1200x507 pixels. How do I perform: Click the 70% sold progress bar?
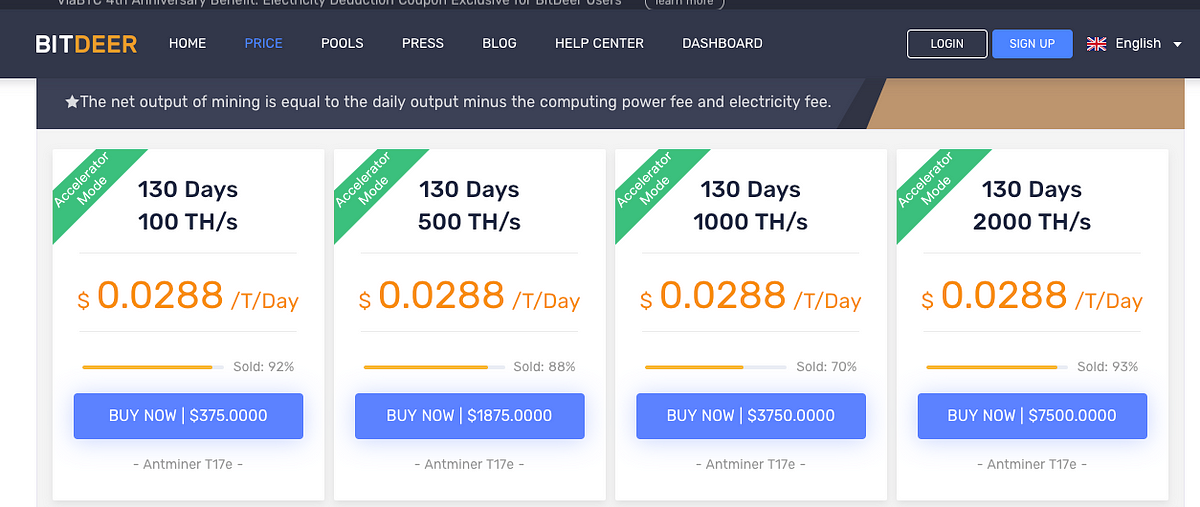pos(715,367)
